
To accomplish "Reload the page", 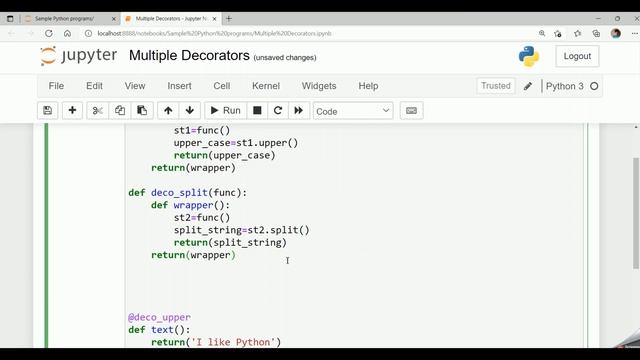I will [x=49, y=33].
